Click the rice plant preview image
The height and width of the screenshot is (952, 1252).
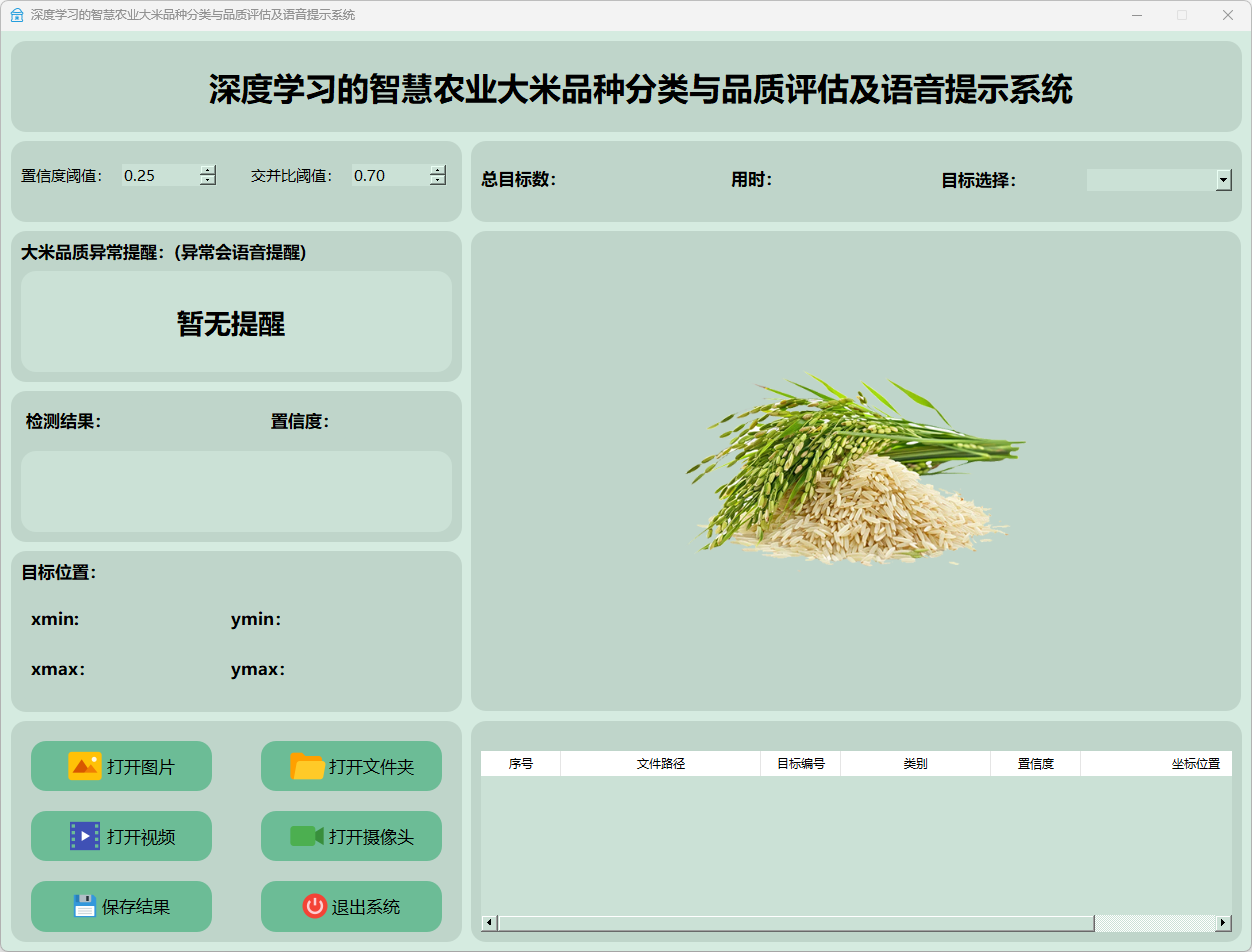pos(855,471)
